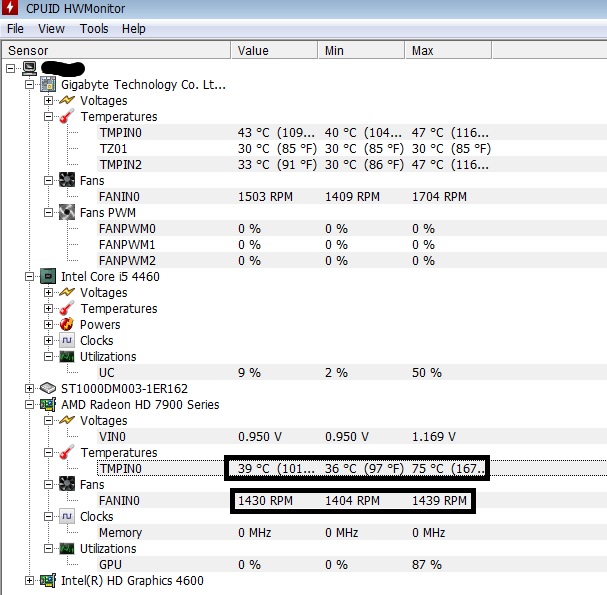Click the Fans PWM icon under Gigabyte
This screenshot has height=595, width=607.
point(67,213)
